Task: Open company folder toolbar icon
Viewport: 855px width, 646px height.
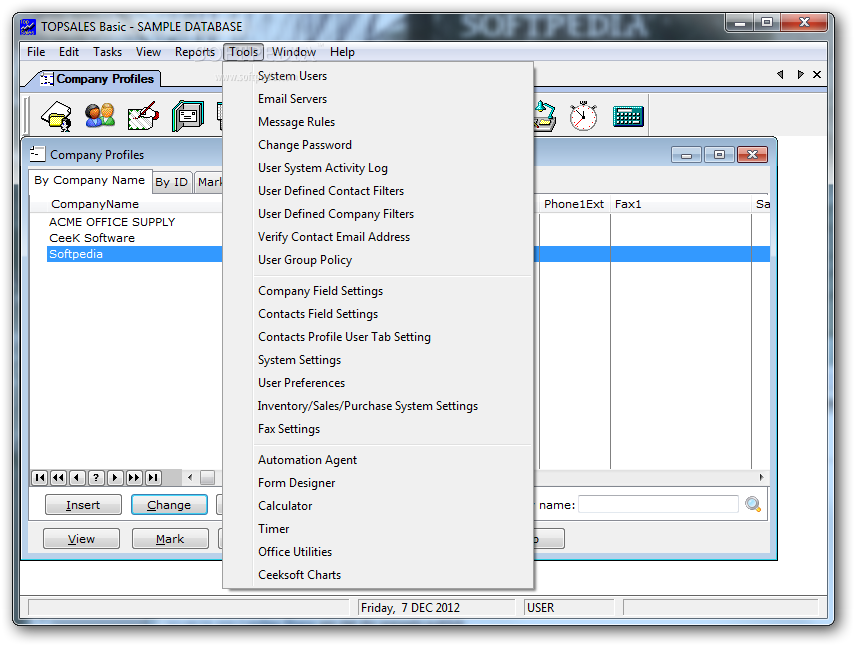Action: (x=56, y=116)
